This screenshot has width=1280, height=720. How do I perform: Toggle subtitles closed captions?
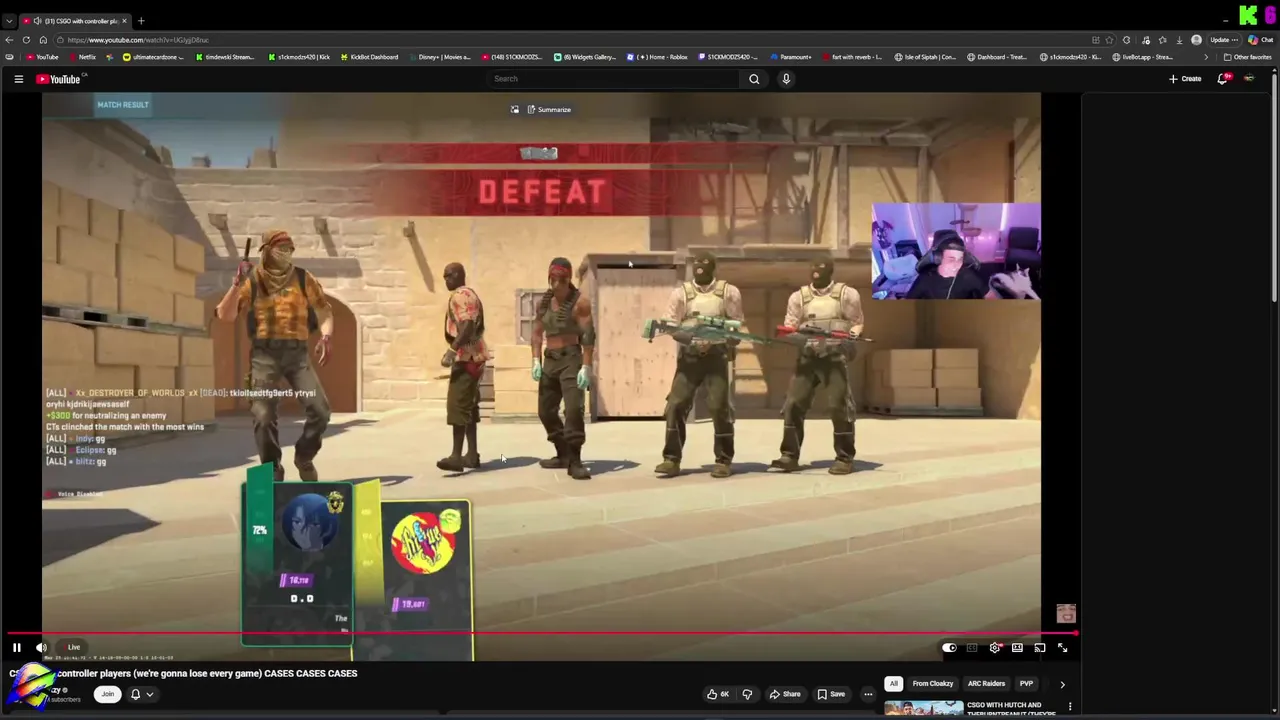pyautogui.click(x=972, y=648)
